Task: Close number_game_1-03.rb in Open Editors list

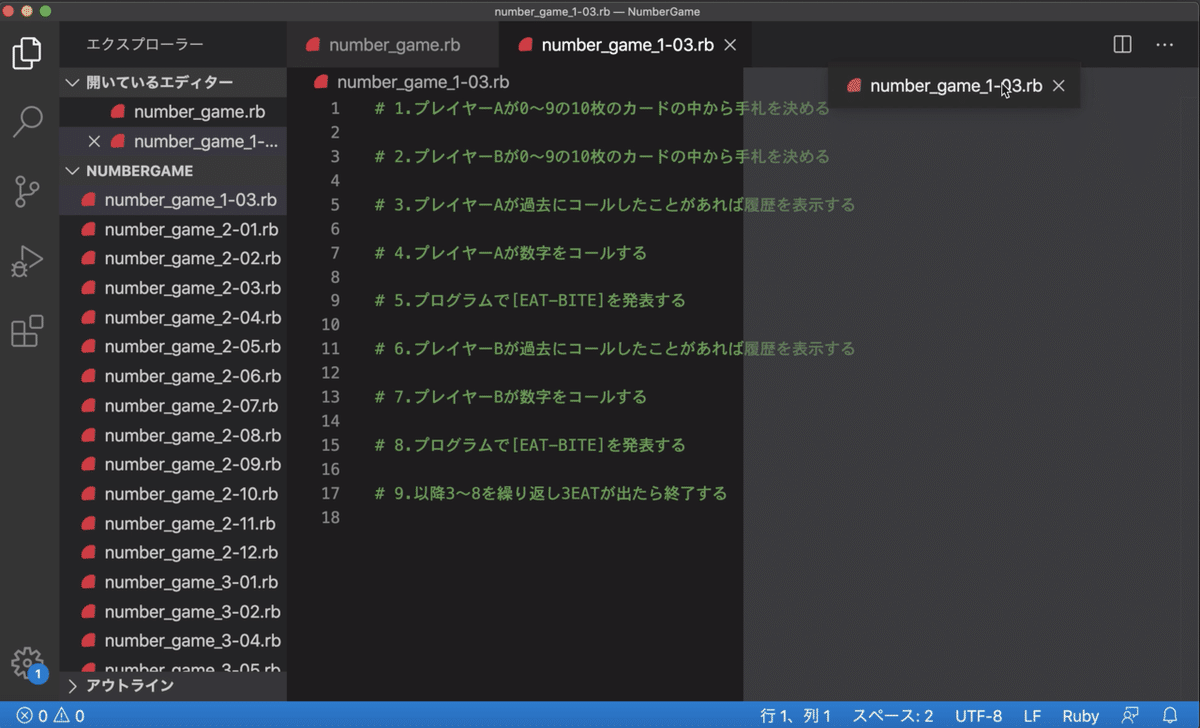Action: pos(95,141)
